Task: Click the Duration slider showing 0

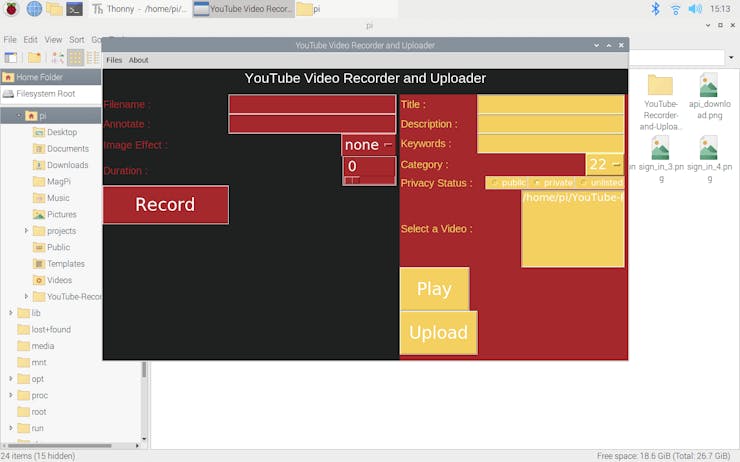Action: (x=369, y=171)
